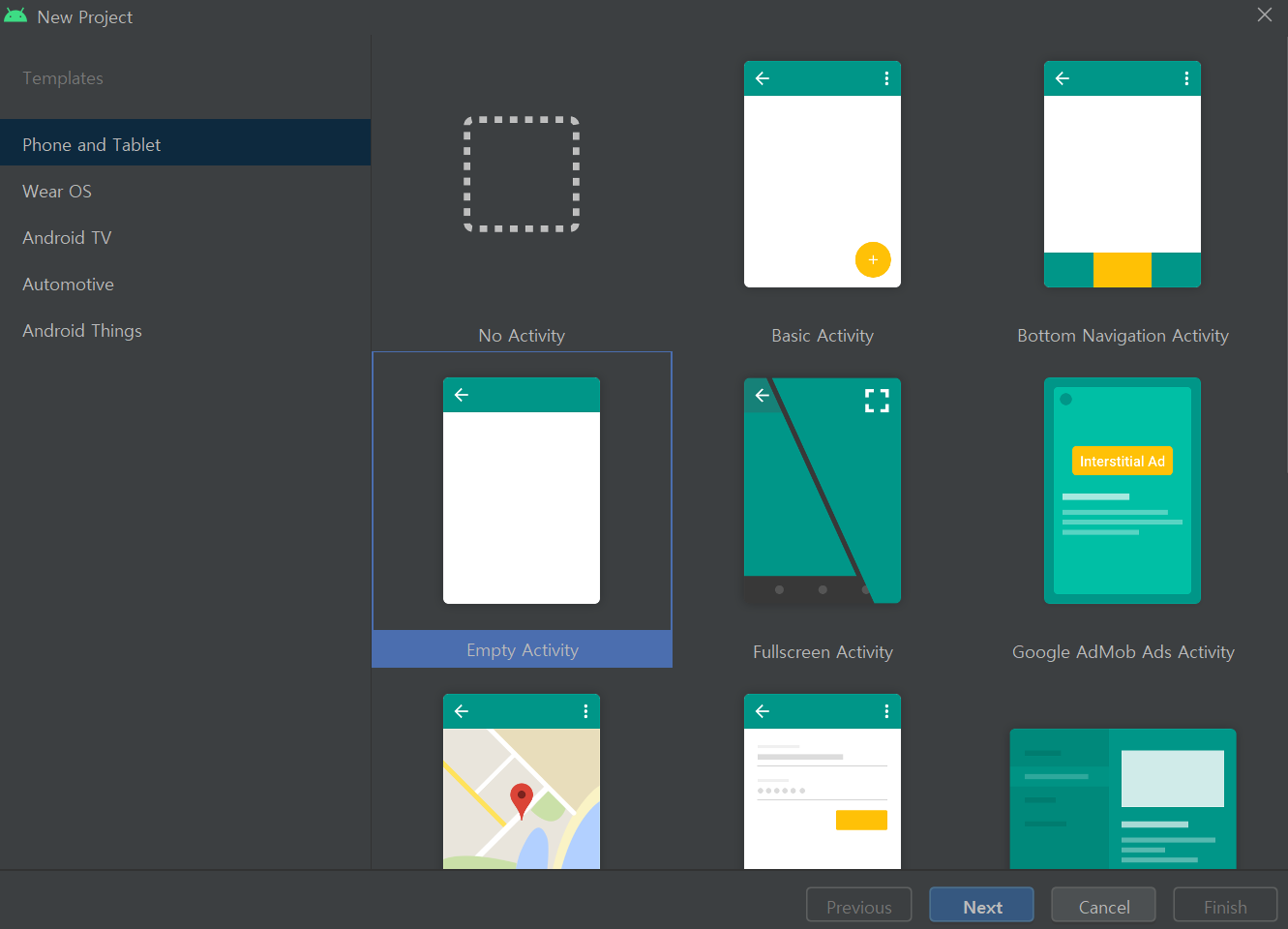1288x929 pixels.
Task: Click the "No Activity" label text
Action: point(522,336)
